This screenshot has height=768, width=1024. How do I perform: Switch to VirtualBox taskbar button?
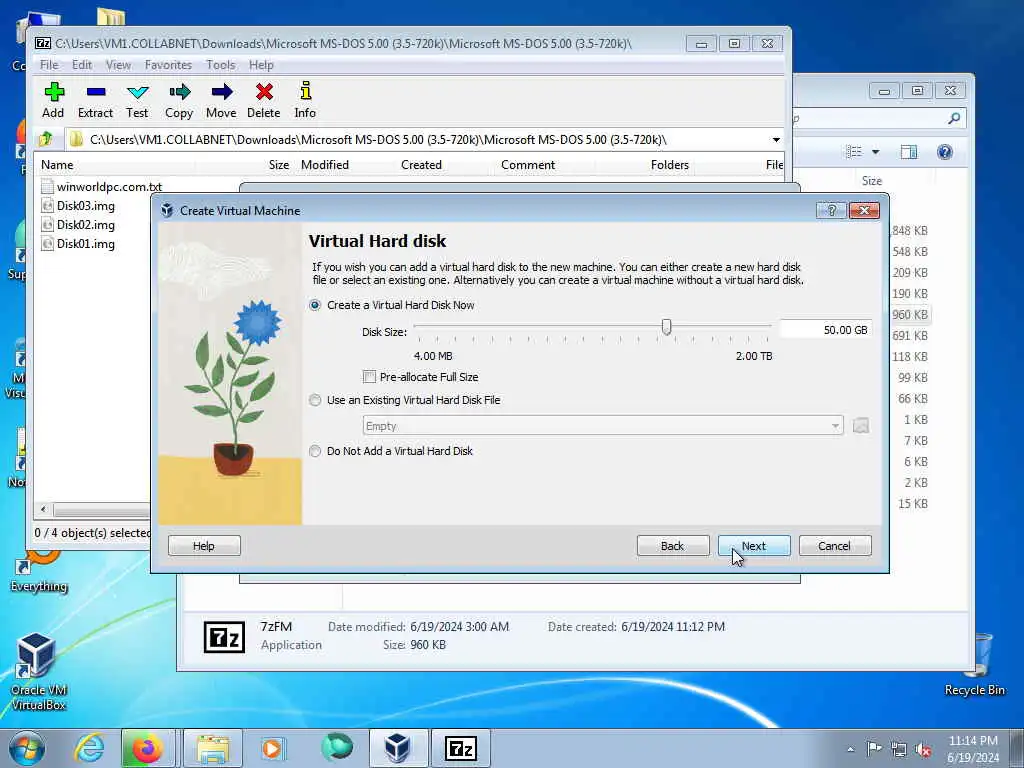click(398, 748)
